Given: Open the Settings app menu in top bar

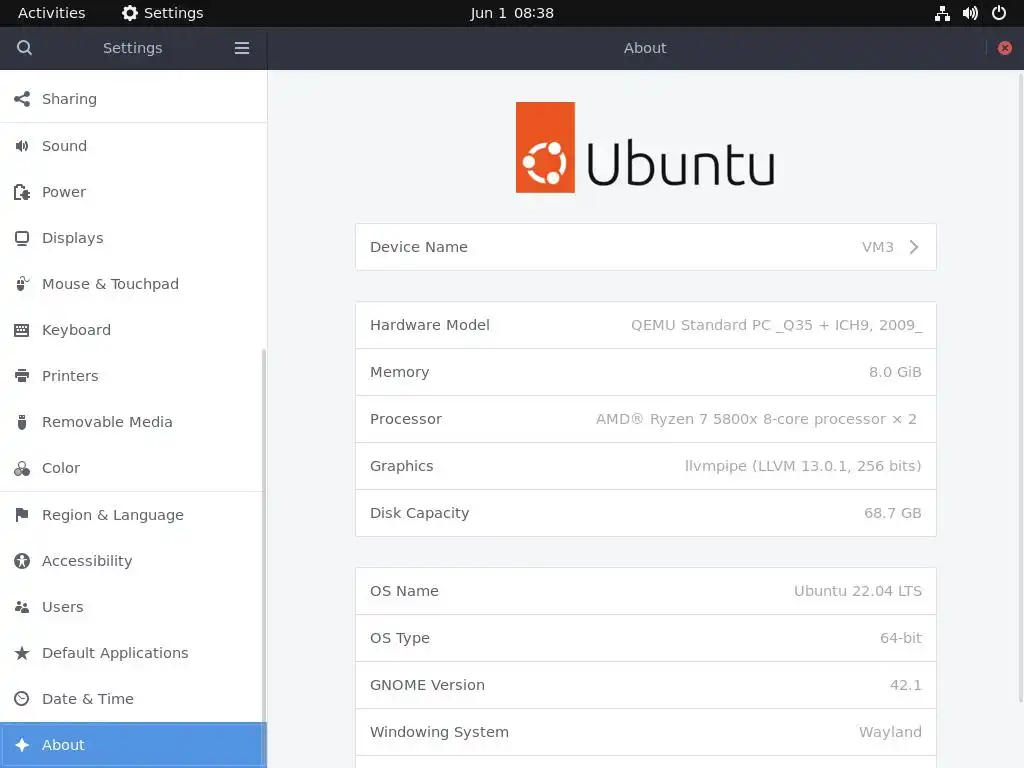Looking at the screenshot, I should point(163,13).
